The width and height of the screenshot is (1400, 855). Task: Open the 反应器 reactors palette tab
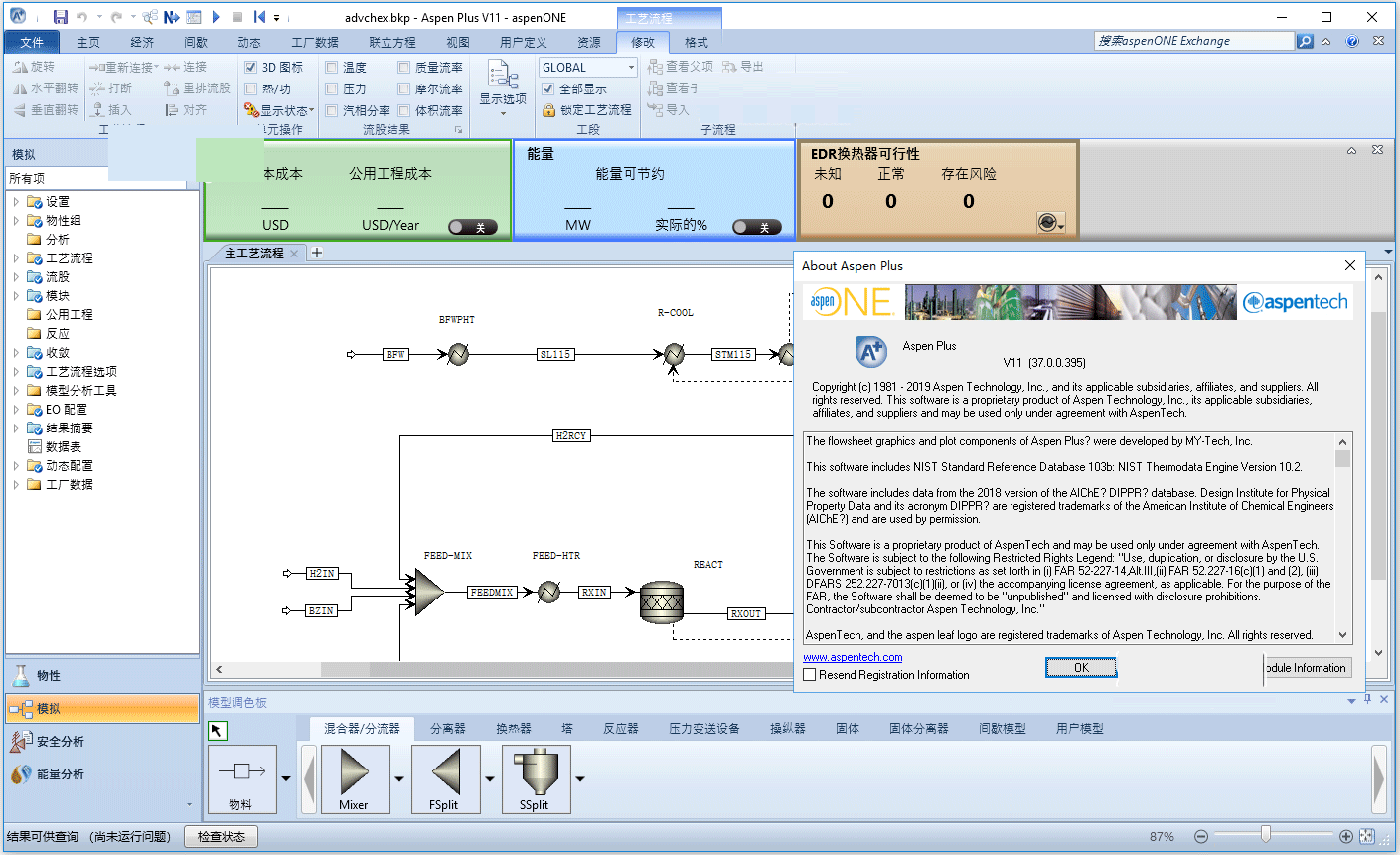(x=621, y=729)
